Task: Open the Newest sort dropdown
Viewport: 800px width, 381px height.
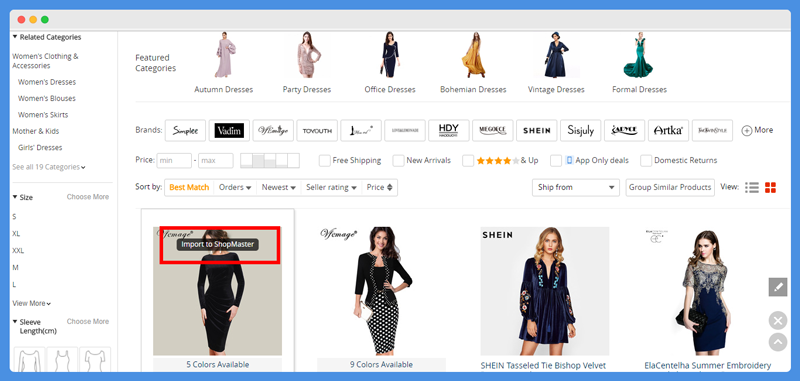Action: click(279, 187)
